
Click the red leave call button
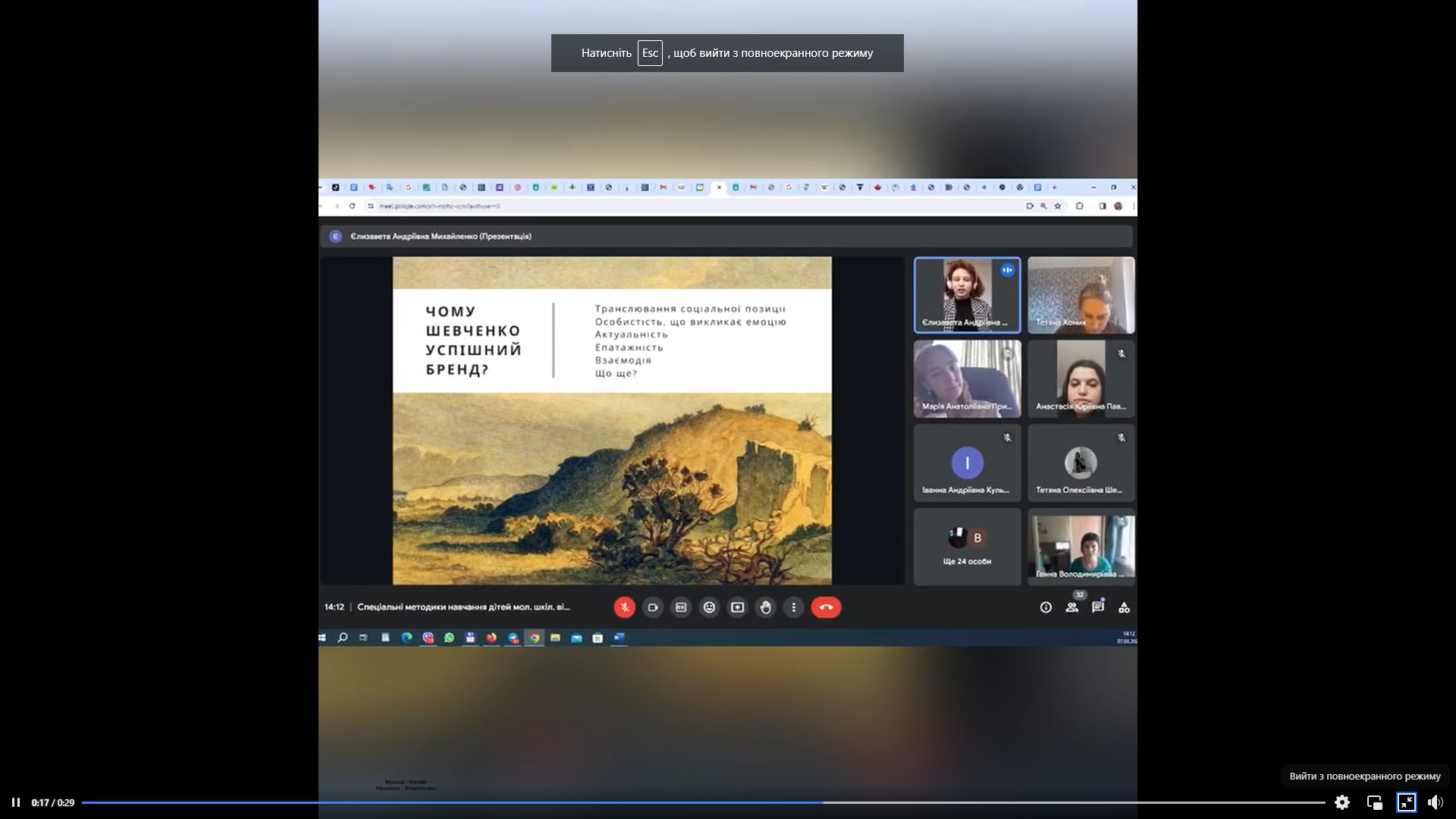[x=826, y=607]
